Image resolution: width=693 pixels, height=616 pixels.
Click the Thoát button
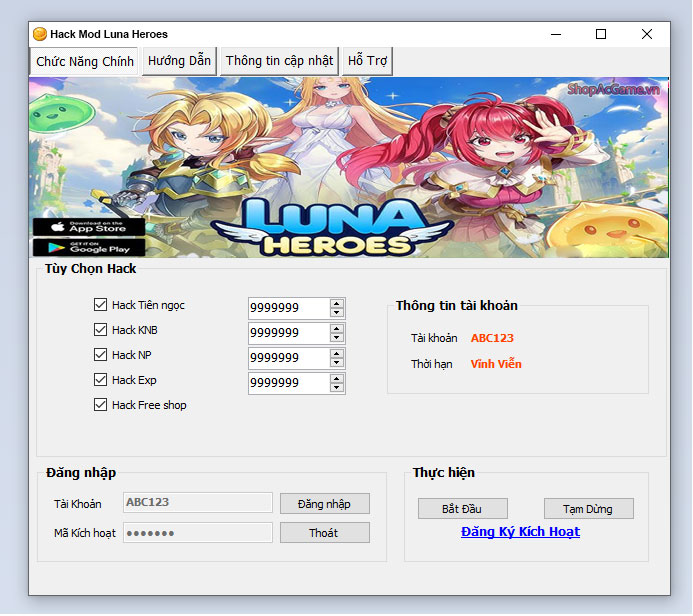pyautogui.click(x=324, y=533)
